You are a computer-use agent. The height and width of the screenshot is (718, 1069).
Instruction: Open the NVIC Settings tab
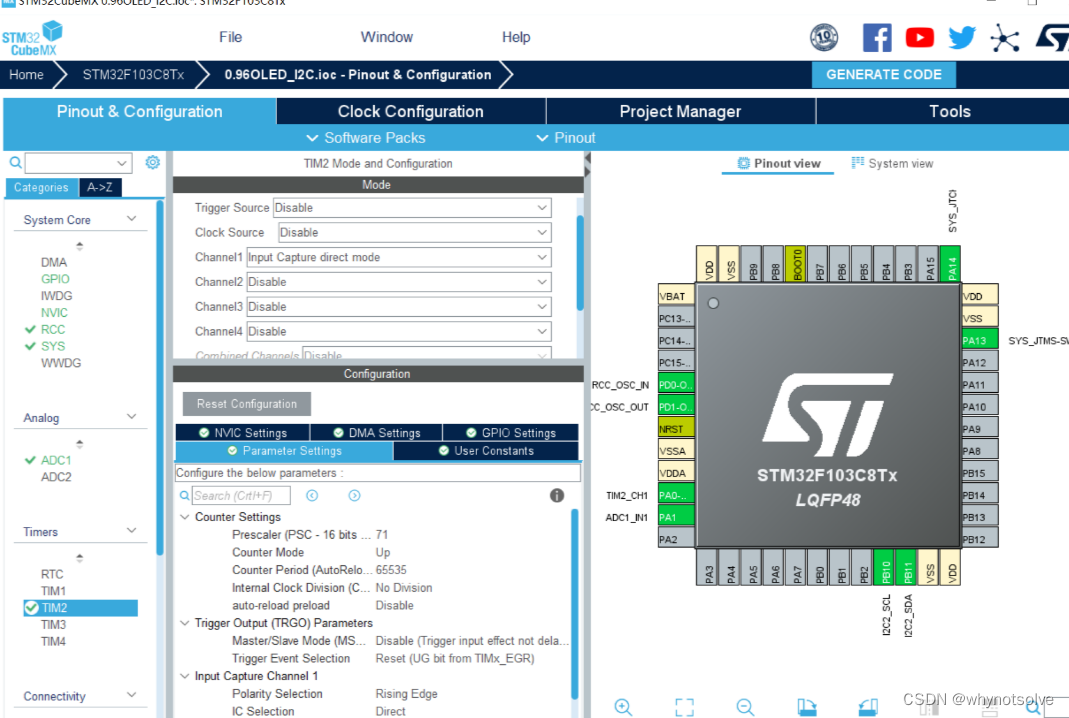click(x=243, y=432)
